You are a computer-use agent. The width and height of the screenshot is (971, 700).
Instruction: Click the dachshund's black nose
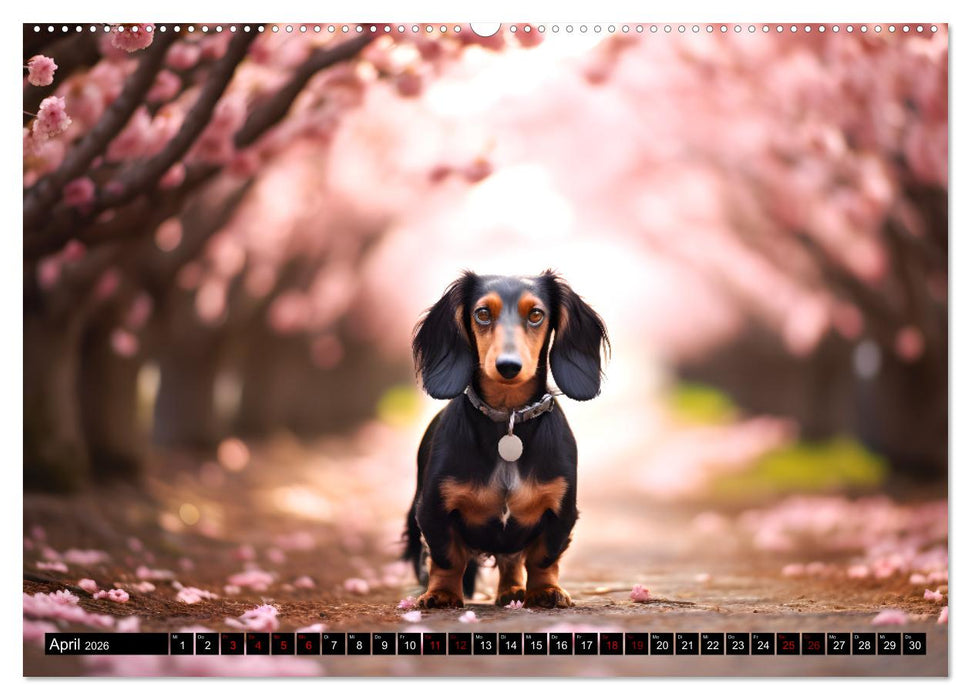[509, 367]
